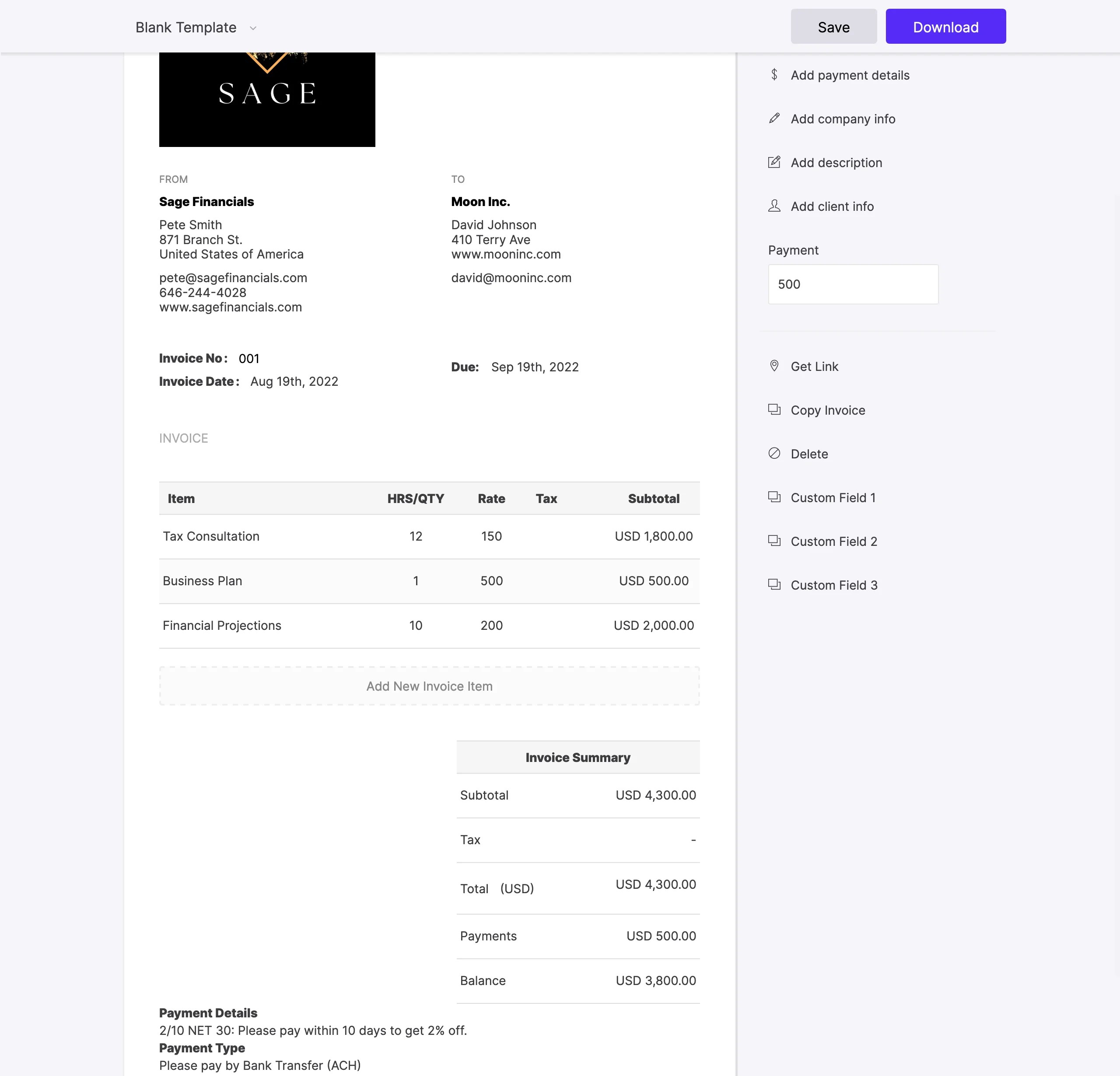Click the Payment amount input field
The height and width of the screenshot is (1076, 1120).
853,284
